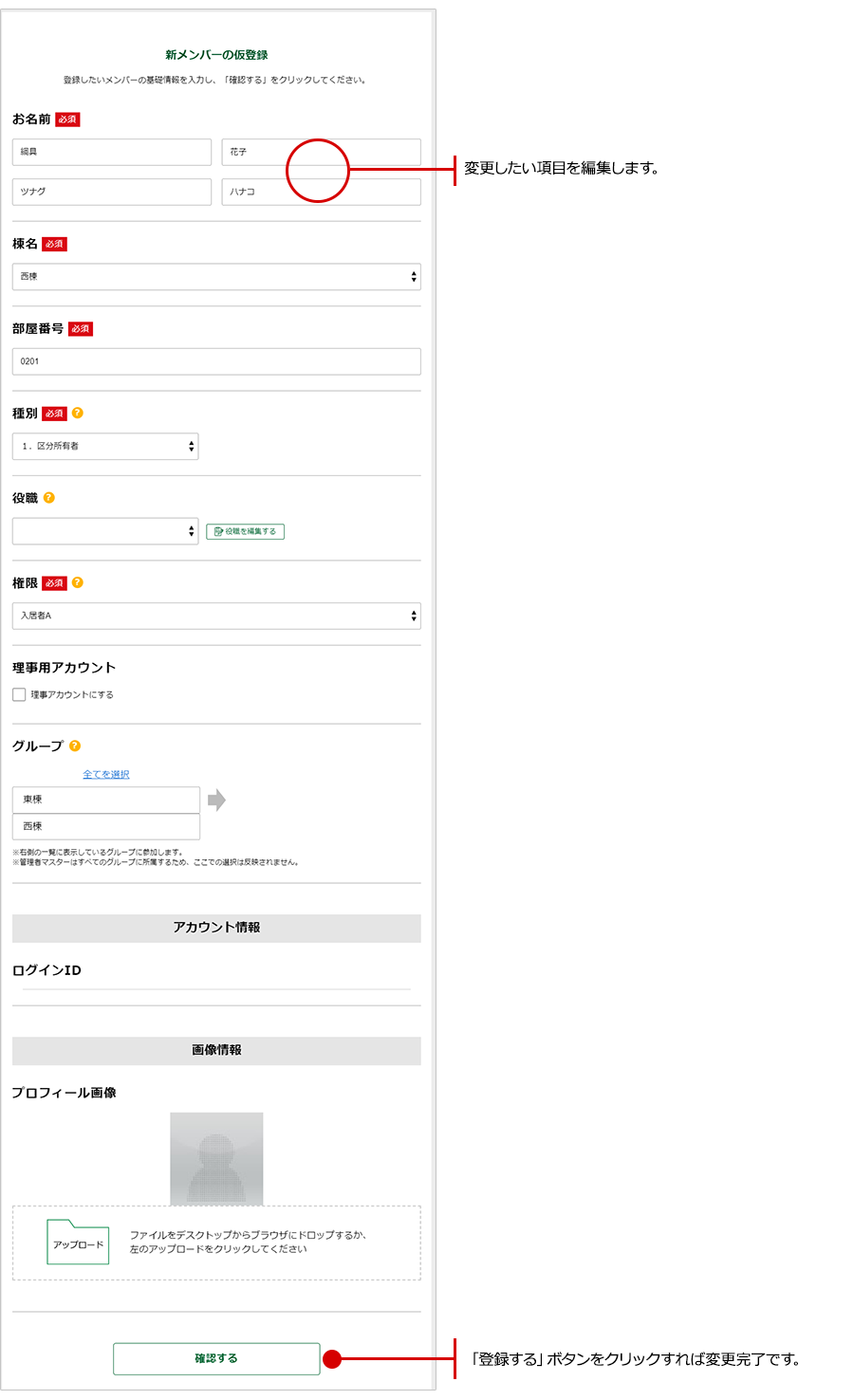854x1400 pixels.
Task: Enable the 理事アカウントにする checkbox
Action: click(19, 695)
